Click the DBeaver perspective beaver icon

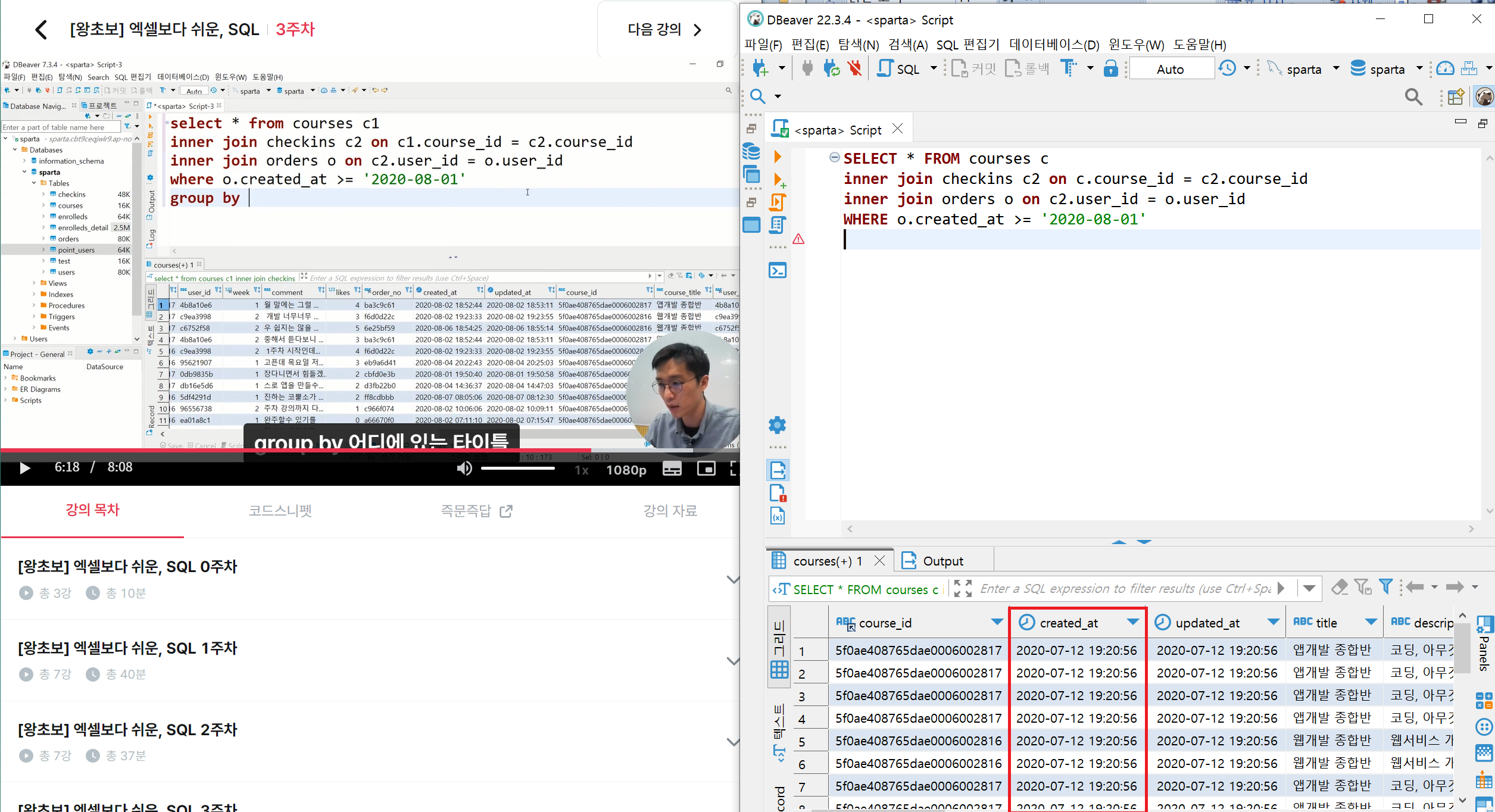pyautogui.click(x=1484, y=96)
